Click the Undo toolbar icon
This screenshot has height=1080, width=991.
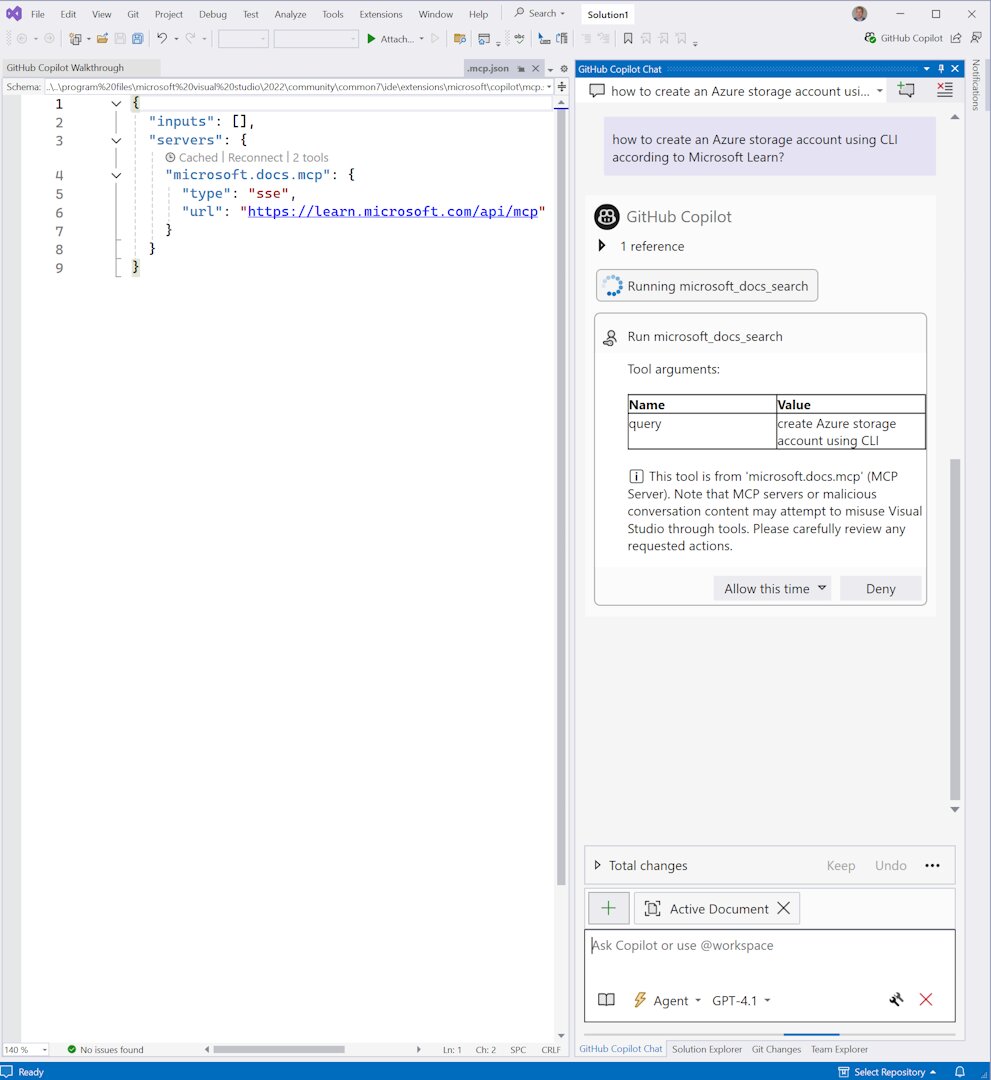pos(162,38)
